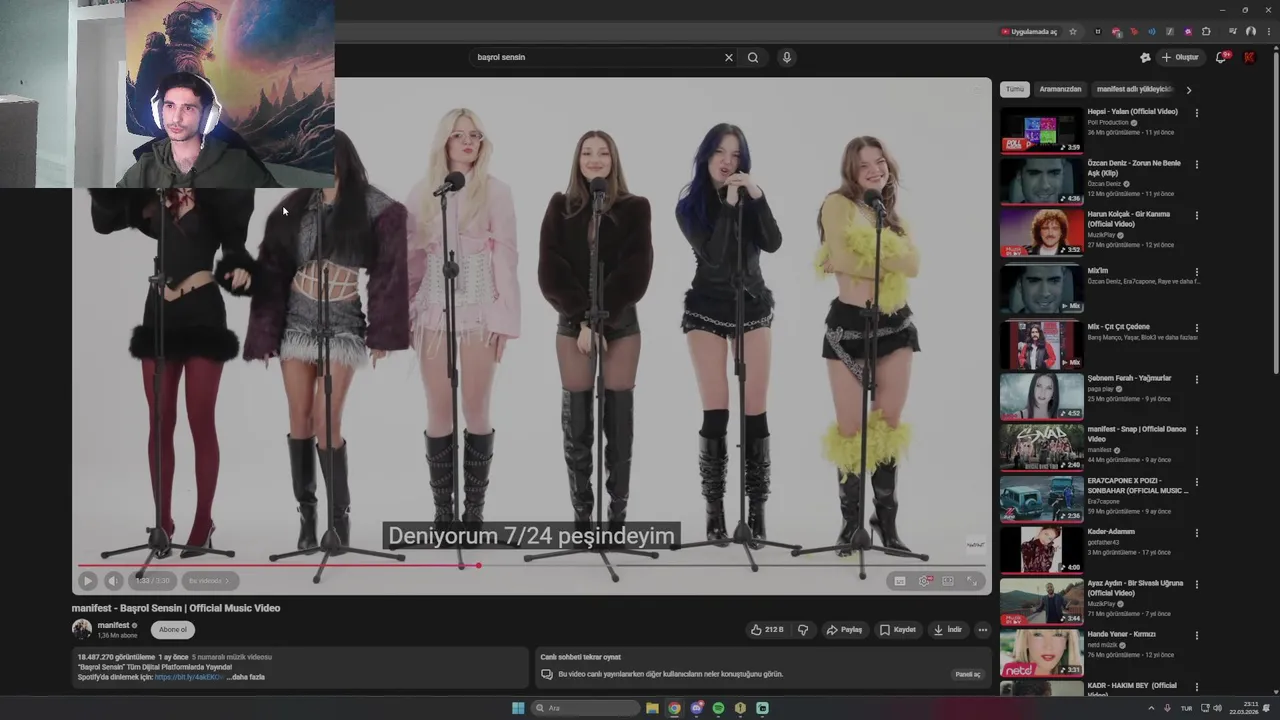The height and width of the screenshot is (720, 1280).
Task: Open 'Hepsi - Yalan' video thumbnail
Action: pyautogui.click(x=1041, y=130)
